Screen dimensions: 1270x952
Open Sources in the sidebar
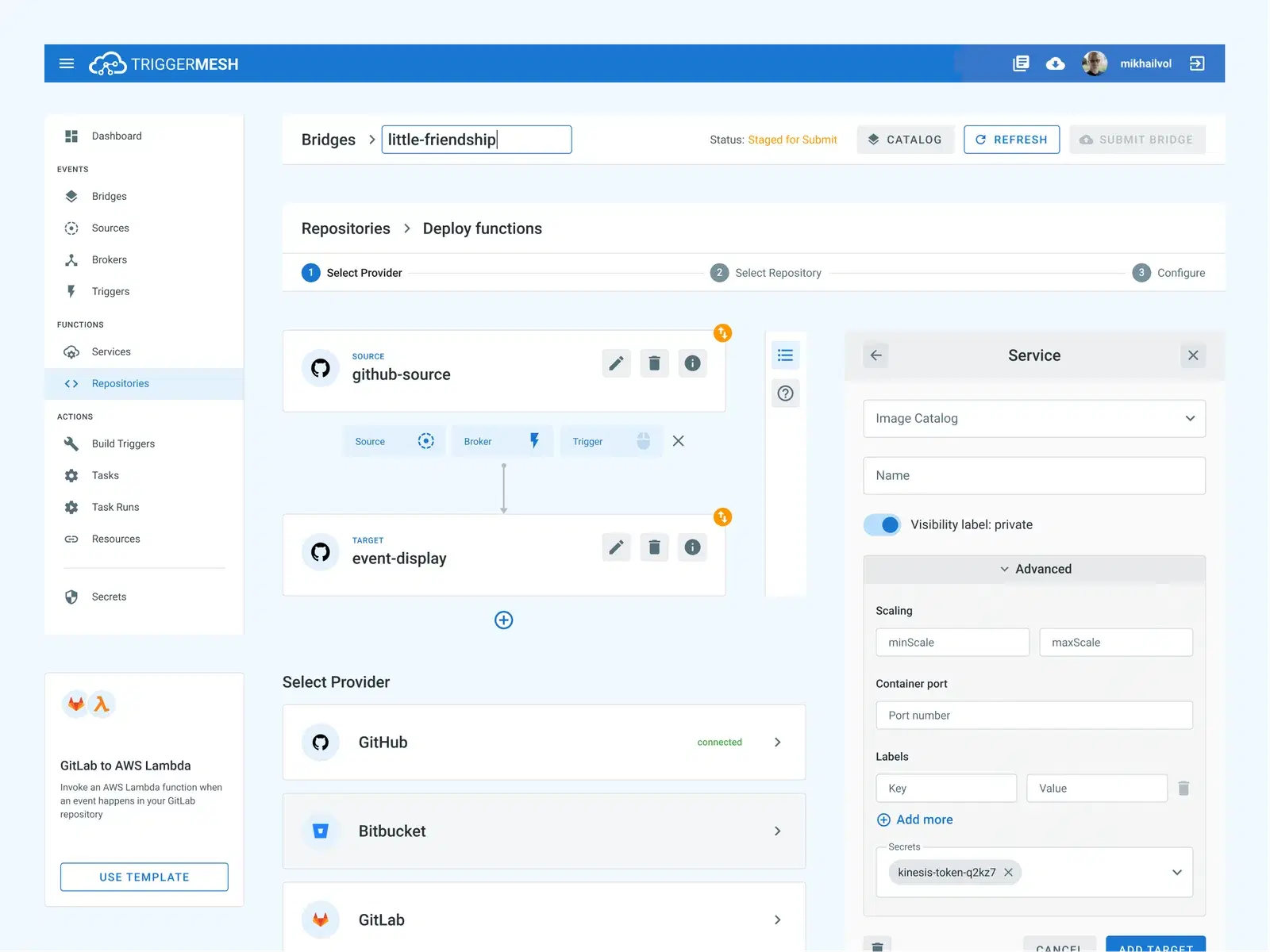click(x=144, y=228)
